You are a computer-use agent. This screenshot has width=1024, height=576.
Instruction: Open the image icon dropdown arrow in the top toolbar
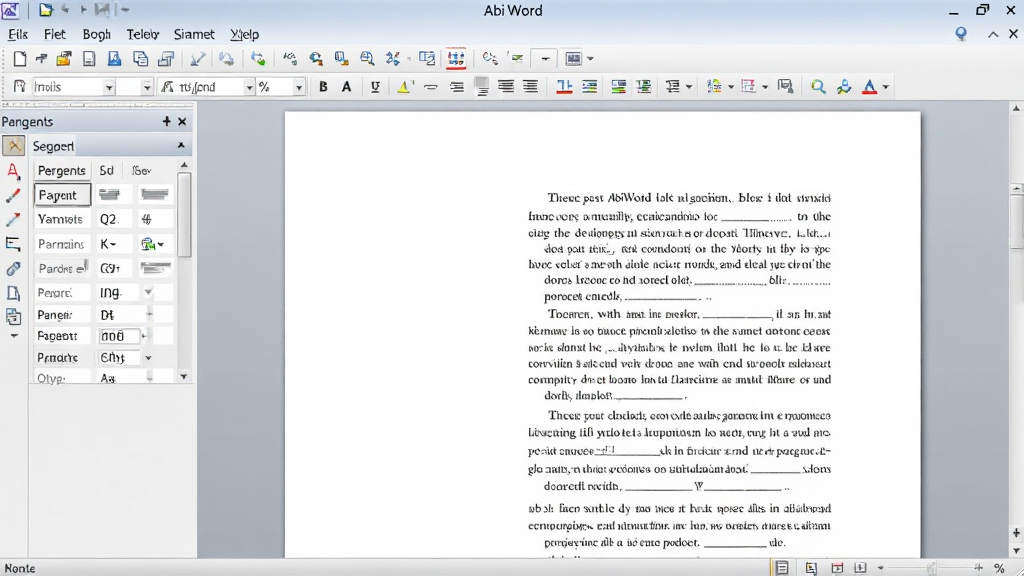[x=590, y=59]
